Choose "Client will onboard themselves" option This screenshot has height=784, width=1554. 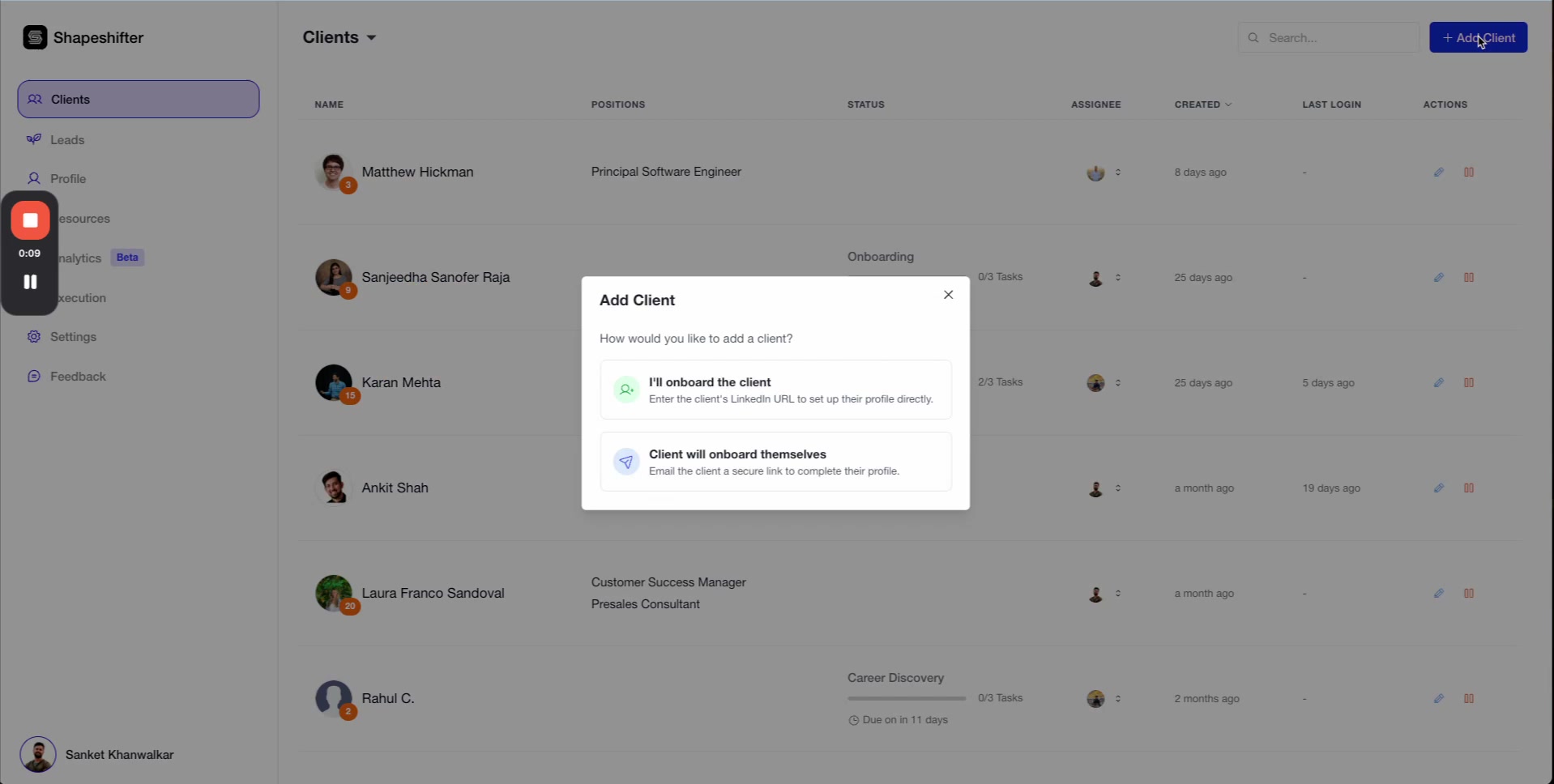(775, 462)
